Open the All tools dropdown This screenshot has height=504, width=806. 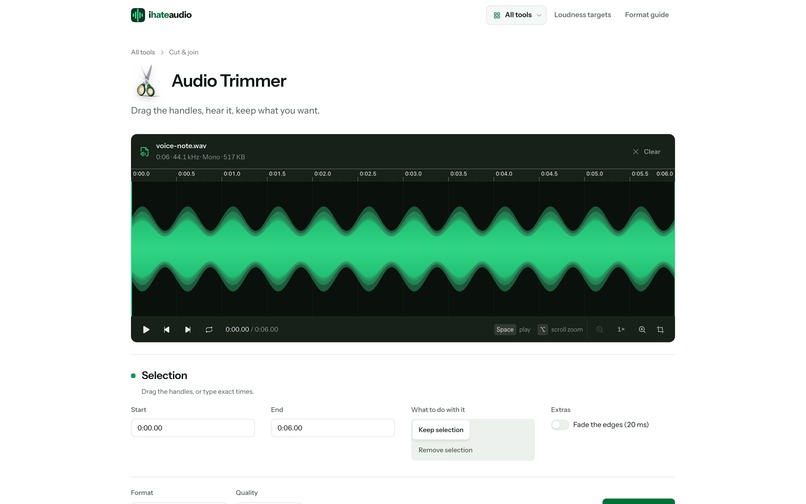click(x=516, y=15)
